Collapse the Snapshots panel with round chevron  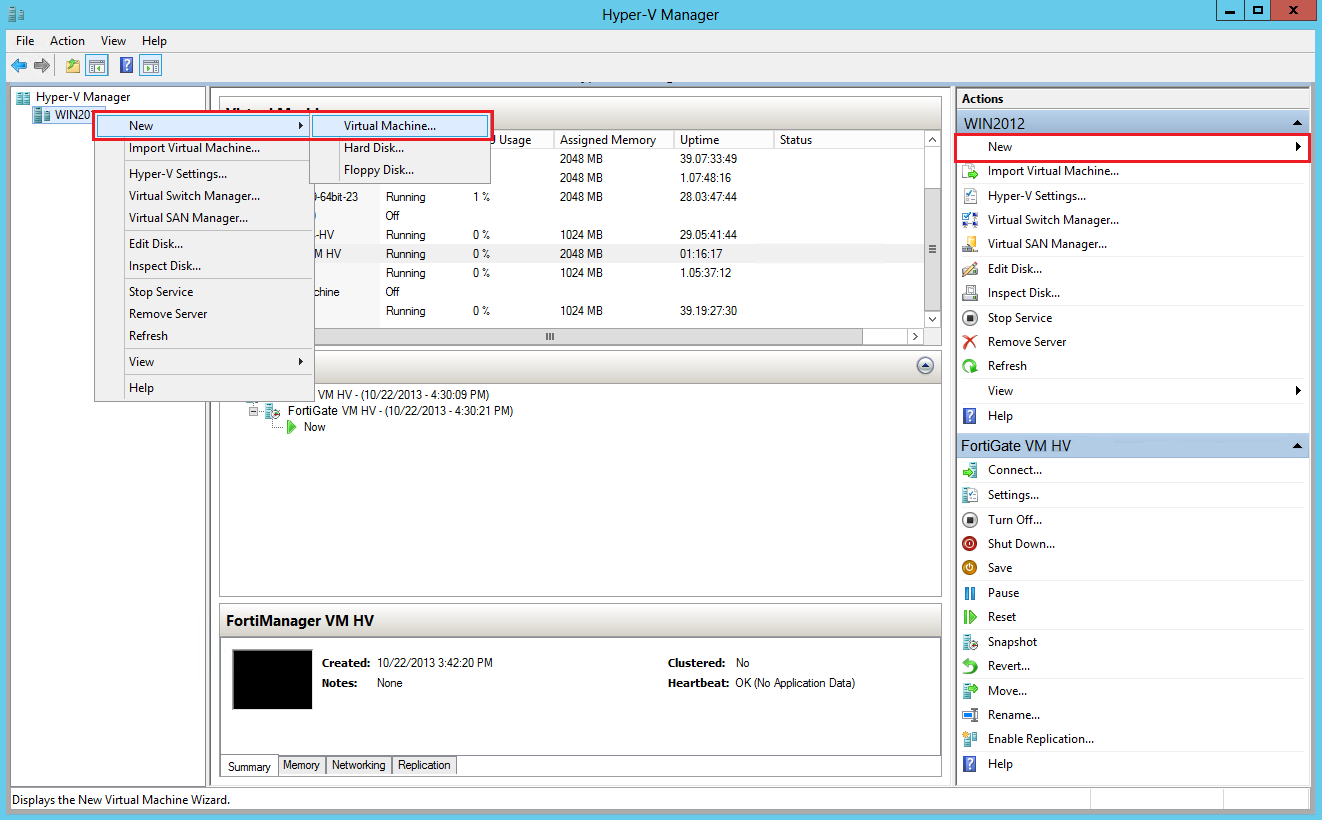point(925,366)
